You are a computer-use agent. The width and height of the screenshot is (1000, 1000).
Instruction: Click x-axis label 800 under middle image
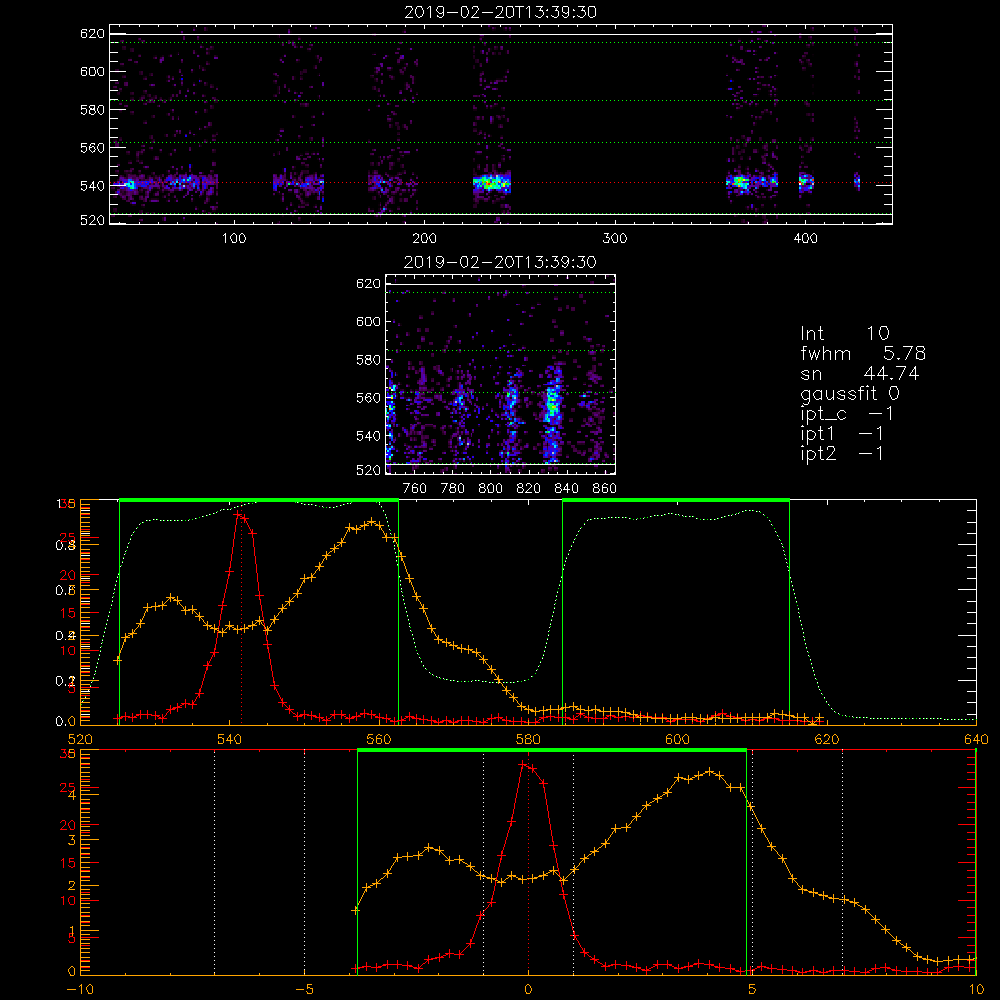[x=491, y=489]
